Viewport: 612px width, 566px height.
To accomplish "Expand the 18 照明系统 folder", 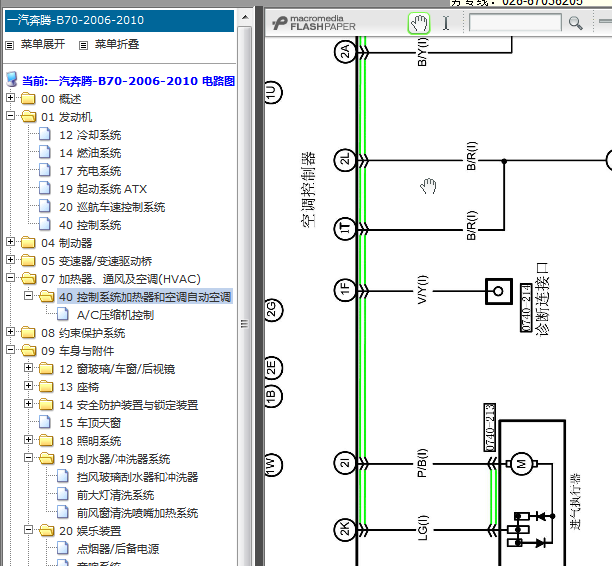I will tap(28, 440).
